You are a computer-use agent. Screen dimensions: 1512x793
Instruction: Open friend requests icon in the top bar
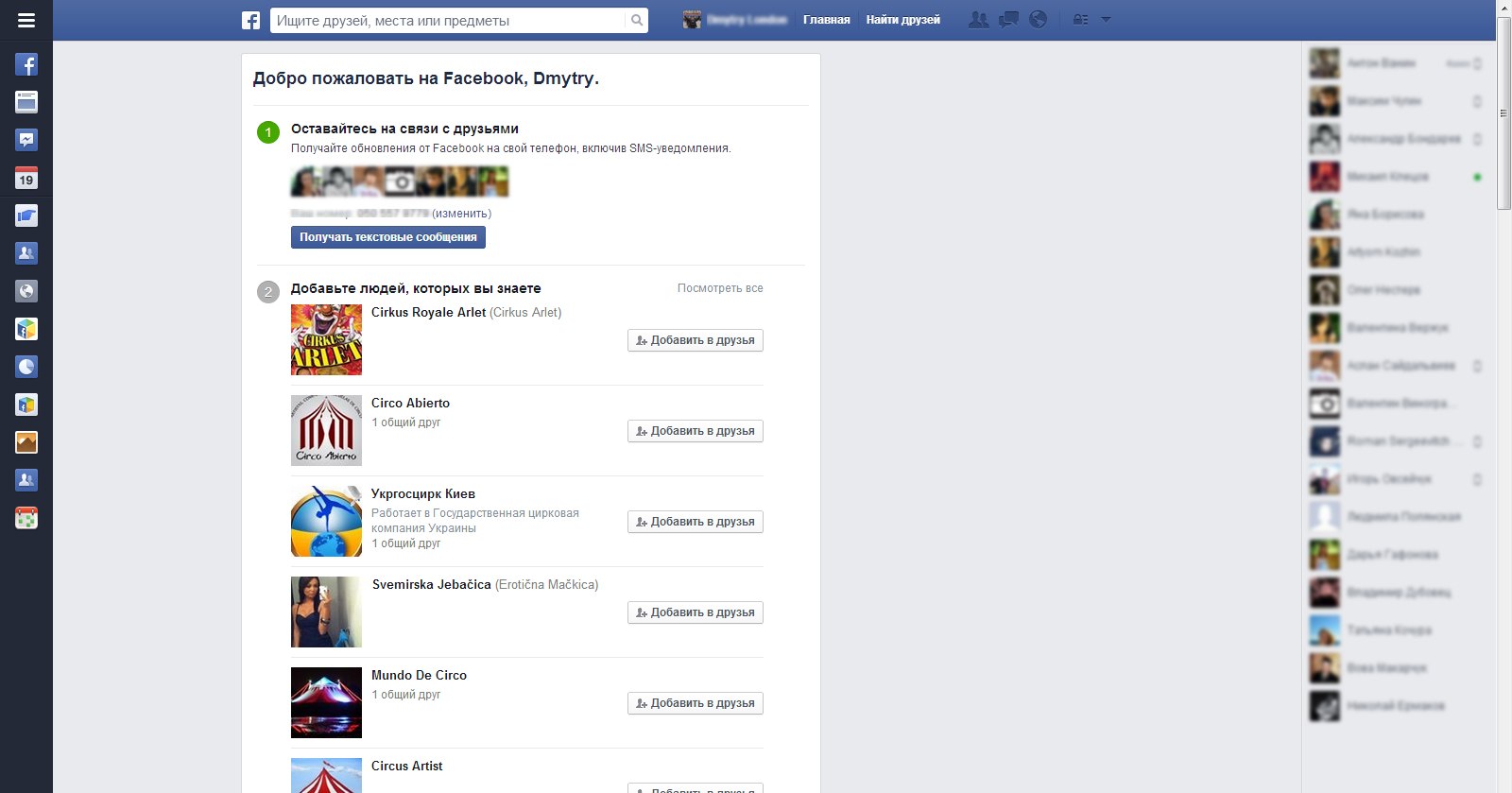pyautogui.click(x=979, y=20)
